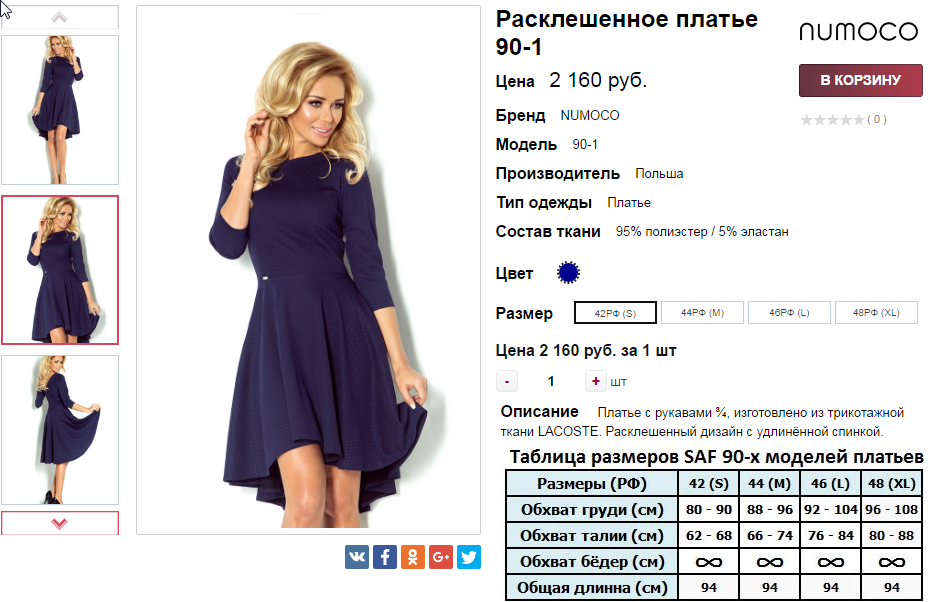Show next thumbnails with down chevron
The image size is (931, 602).
point(59,523)
